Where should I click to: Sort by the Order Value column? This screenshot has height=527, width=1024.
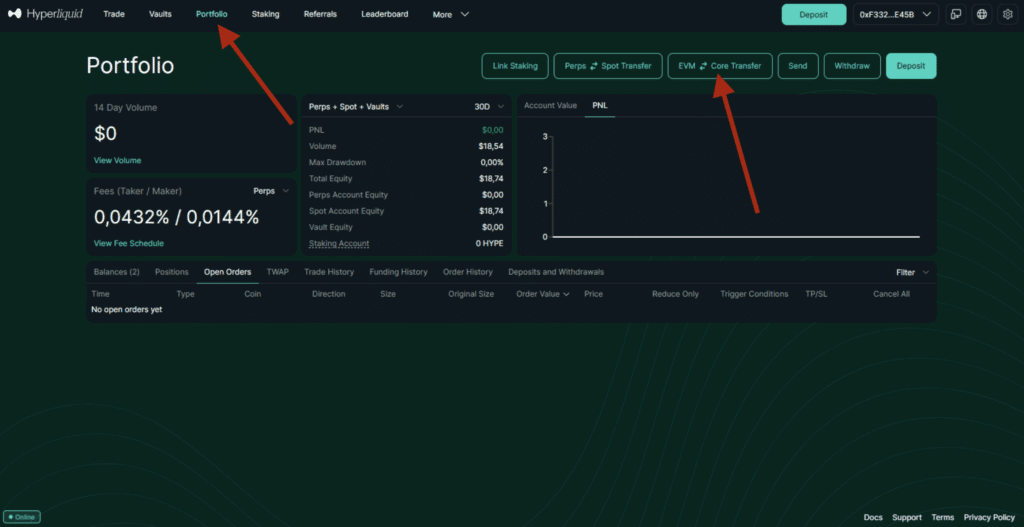[543, 294]
